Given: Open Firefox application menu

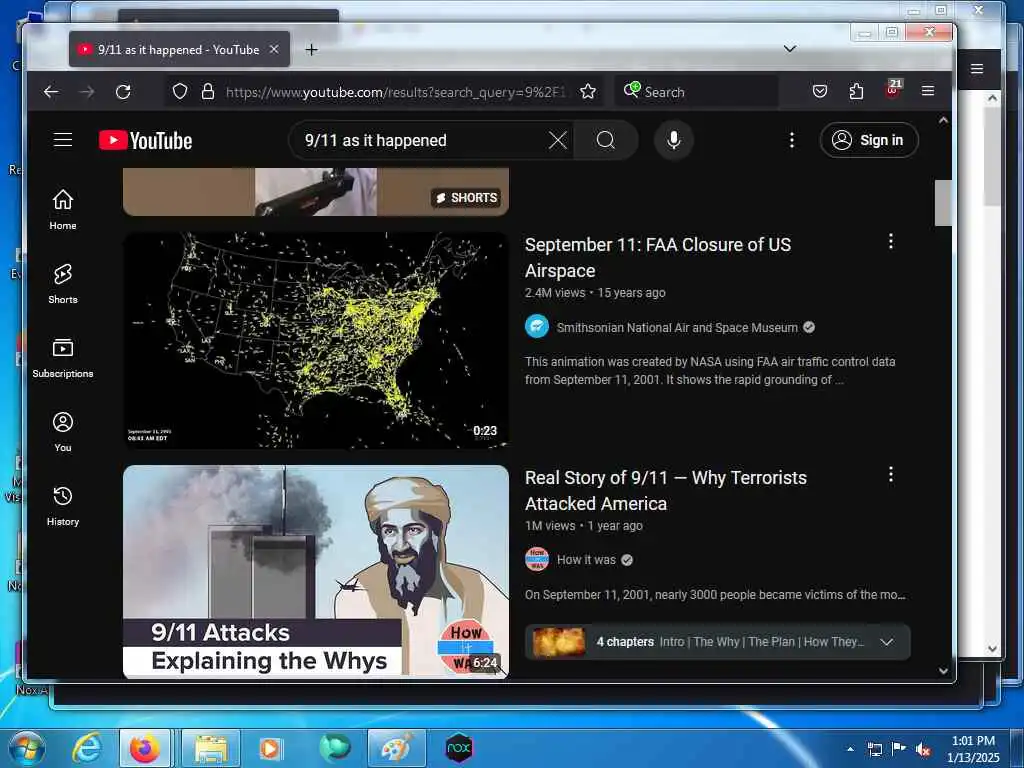Looking at the screenshot, I should point(928,90).
